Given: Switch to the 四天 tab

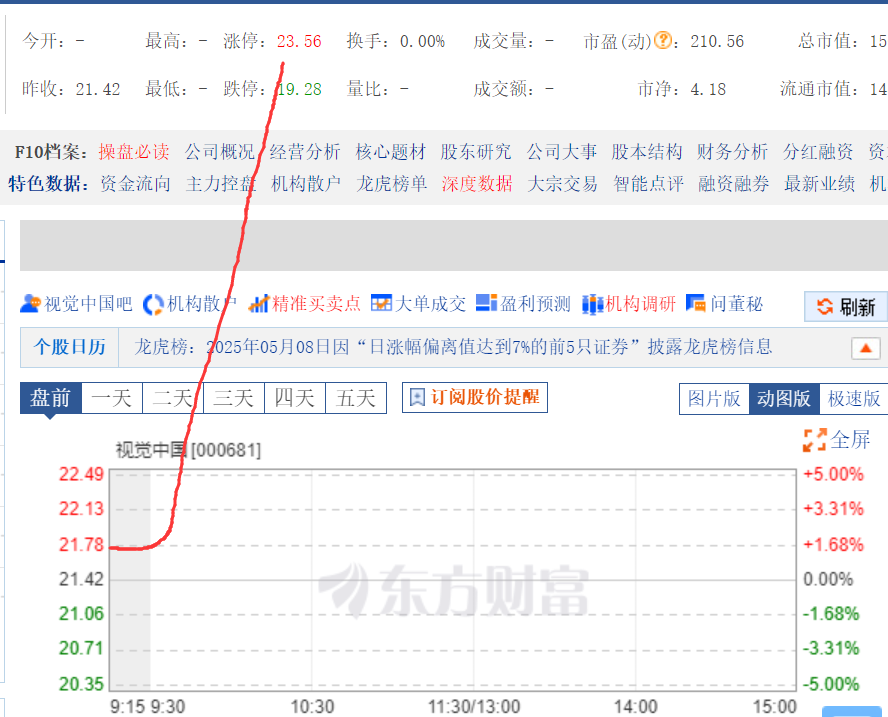Looking at the screenshot, I should coord(294,398).
